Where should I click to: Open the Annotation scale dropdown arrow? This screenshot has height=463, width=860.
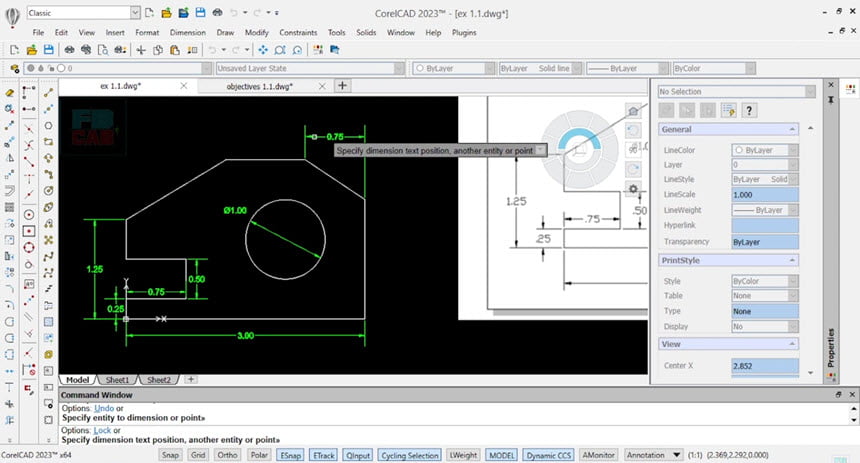click(x=676, y=455)
